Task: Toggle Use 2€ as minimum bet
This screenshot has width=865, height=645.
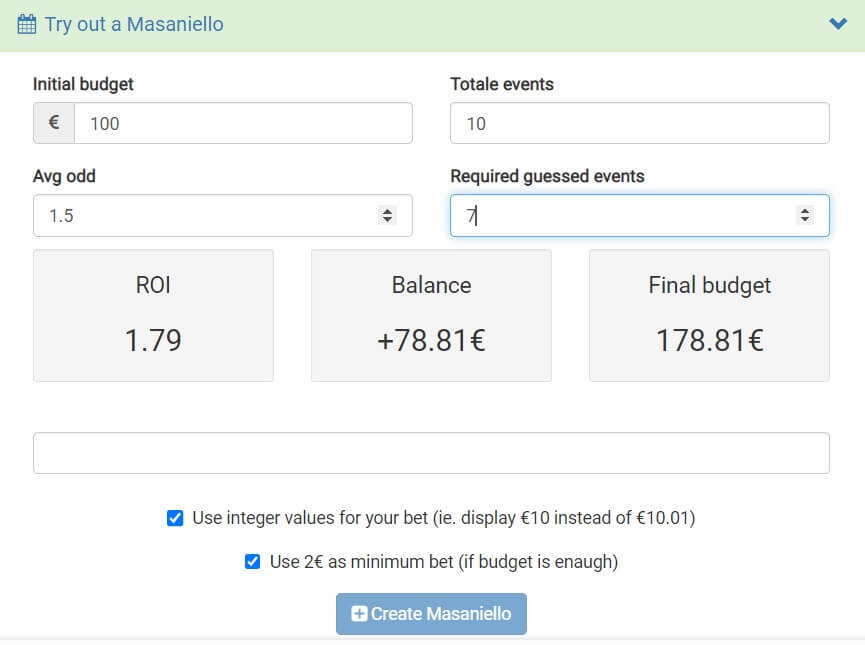Action: click(x=252, y=562)
